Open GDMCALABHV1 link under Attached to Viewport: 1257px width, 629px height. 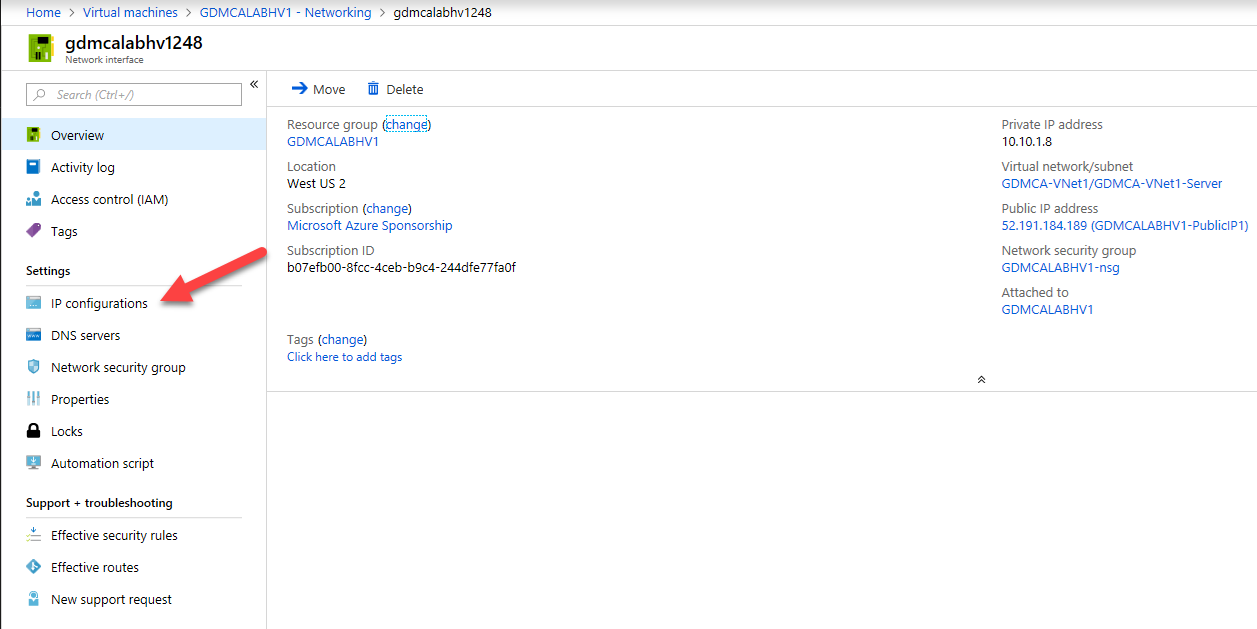pos(1048,310)
